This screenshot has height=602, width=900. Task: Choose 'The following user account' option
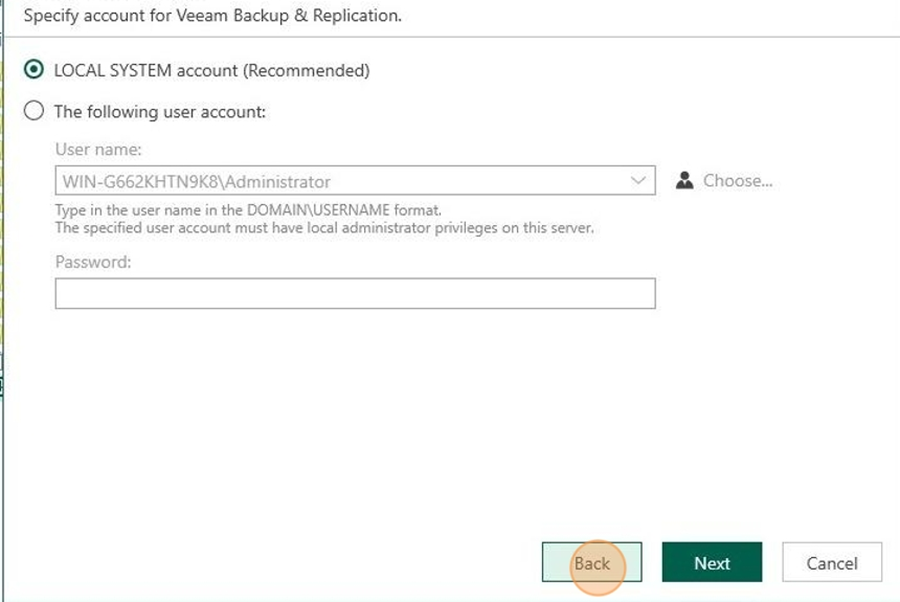pyautogui.click(x=34, y=111)
